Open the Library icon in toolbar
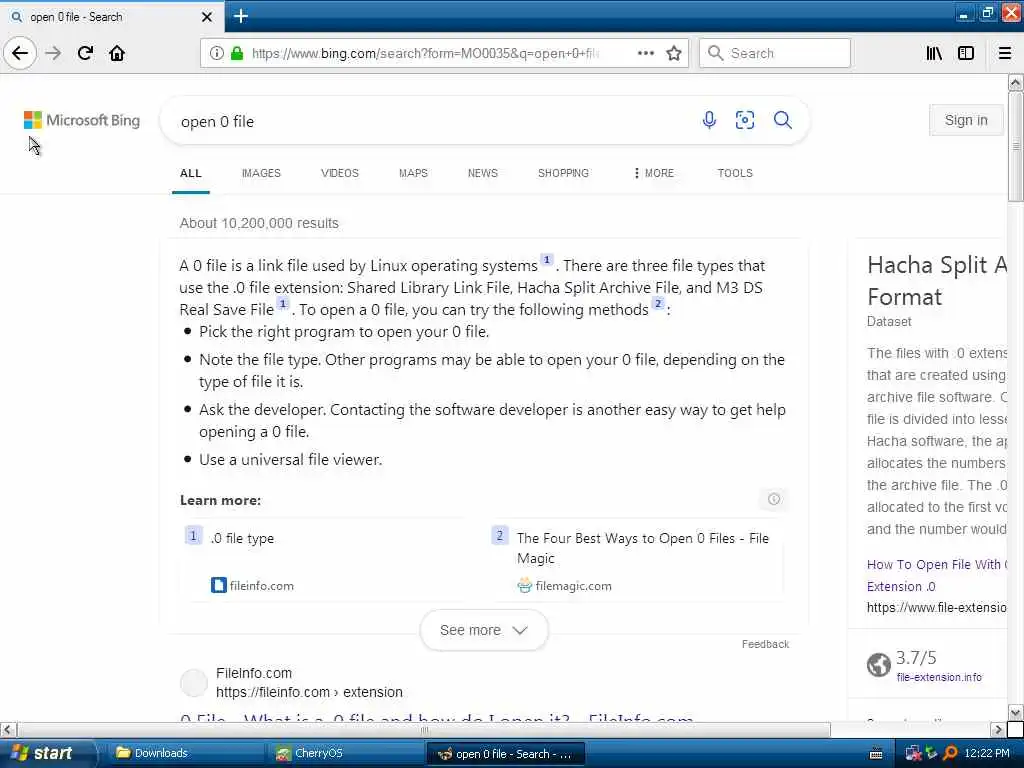Screen dimensions: 1024x768 934,54
